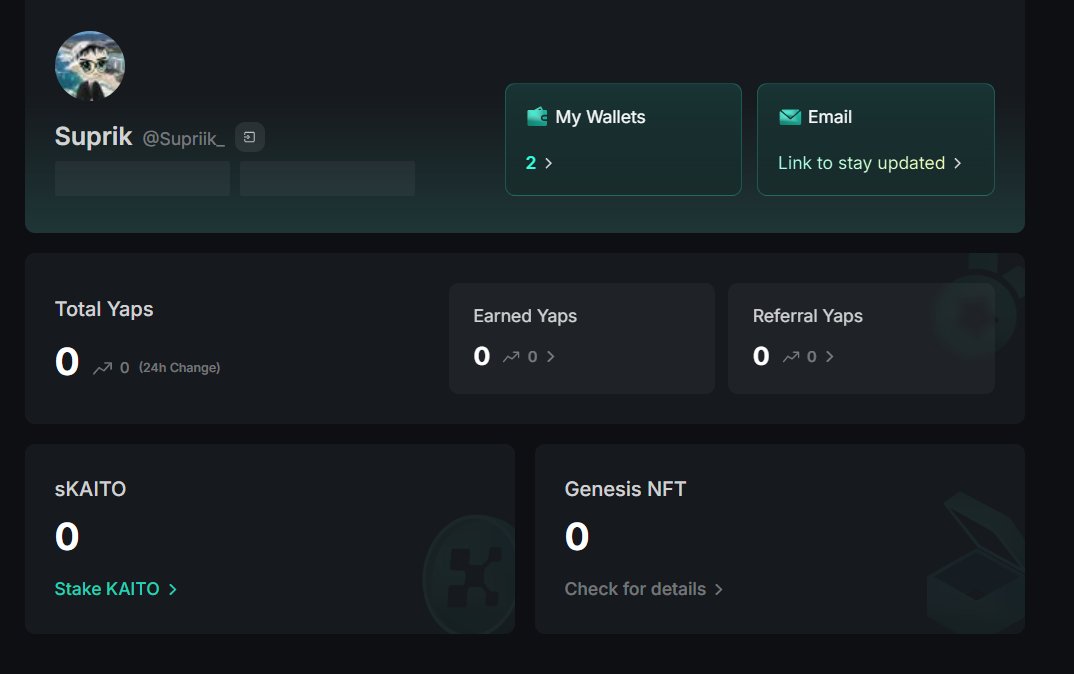Screen dimensions: 1074x674
Task: Click Check for details link
Action: click(x=635, y=589)
